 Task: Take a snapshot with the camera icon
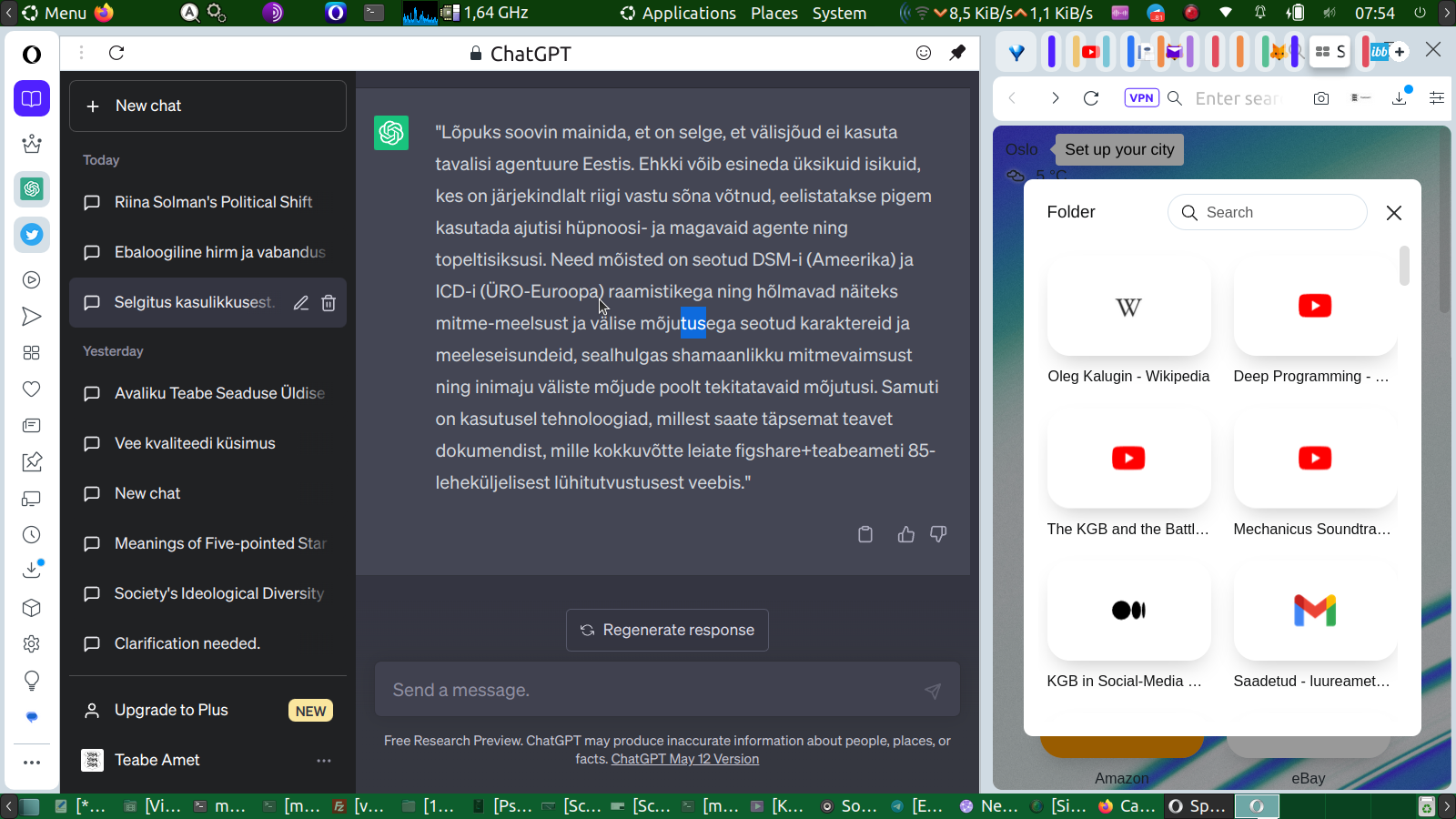pyautogui.click(x=1321, y=98)
